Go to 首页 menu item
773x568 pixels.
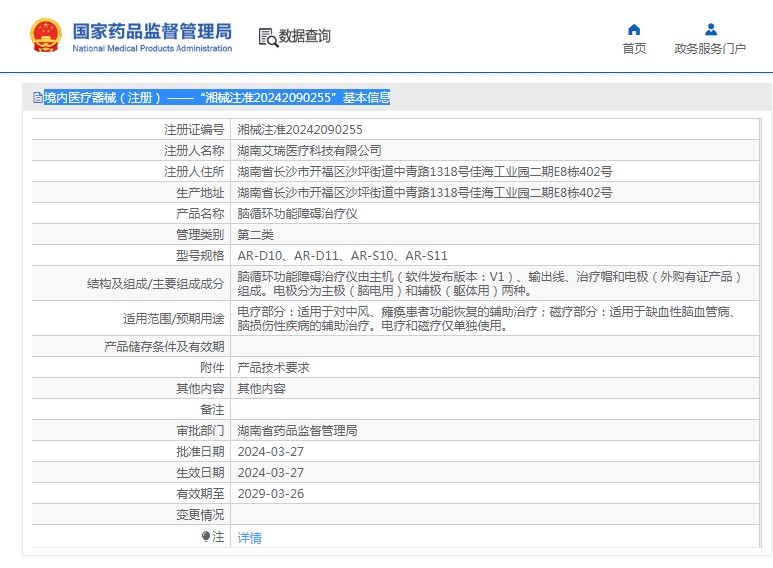pos(634,48)
